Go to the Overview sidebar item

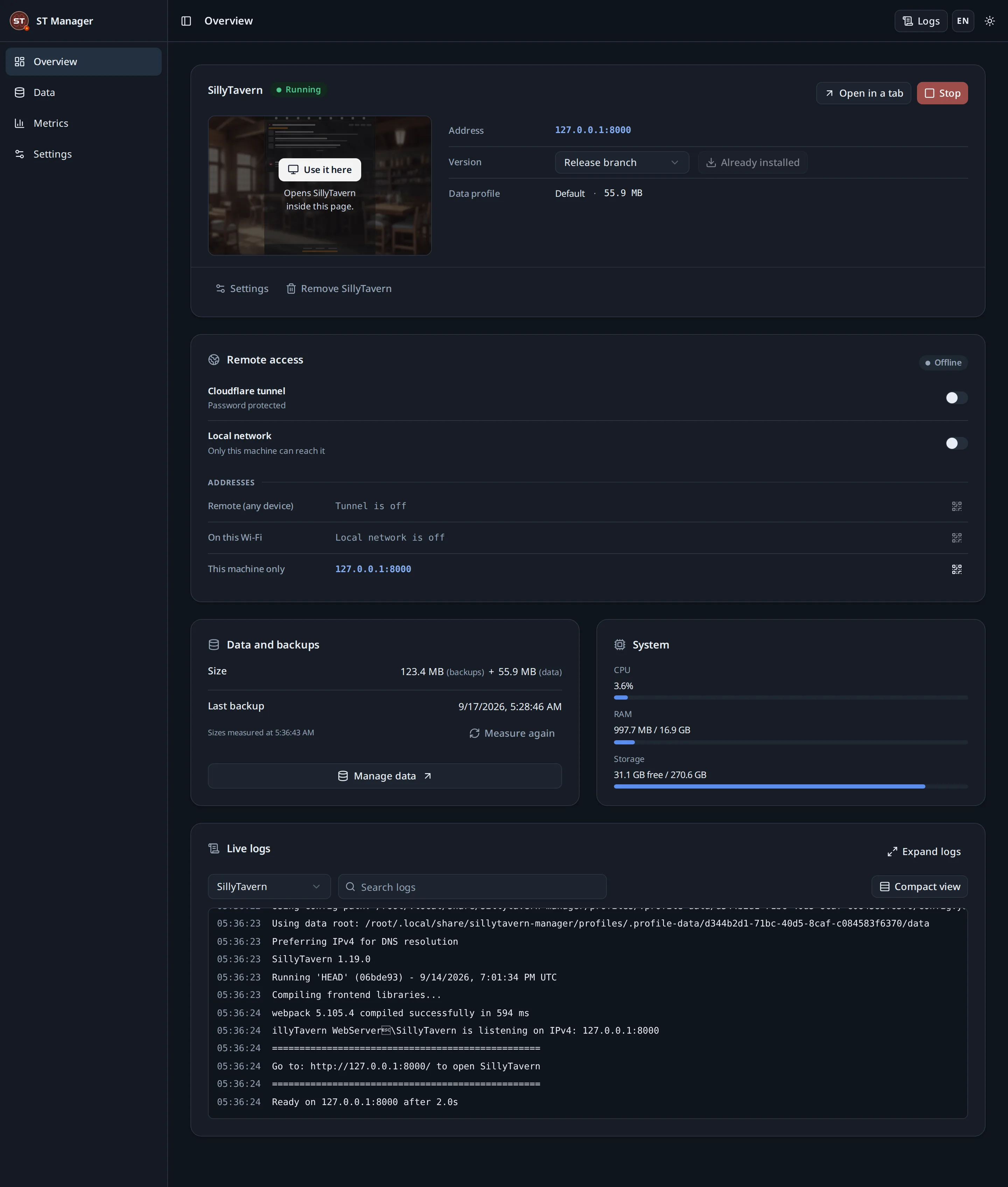83,62
